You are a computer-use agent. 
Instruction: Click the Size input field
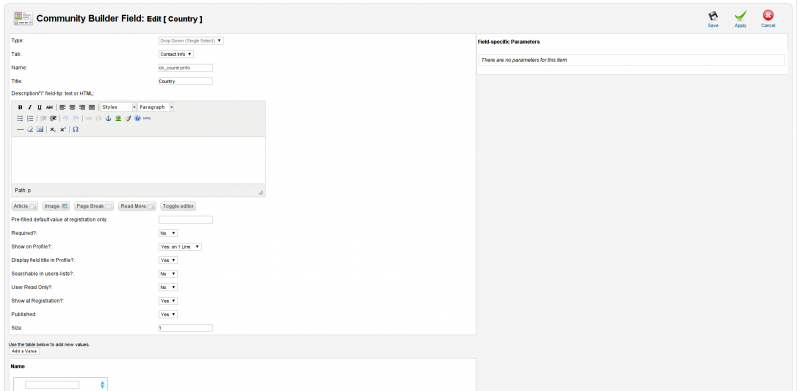coord(185,328)
